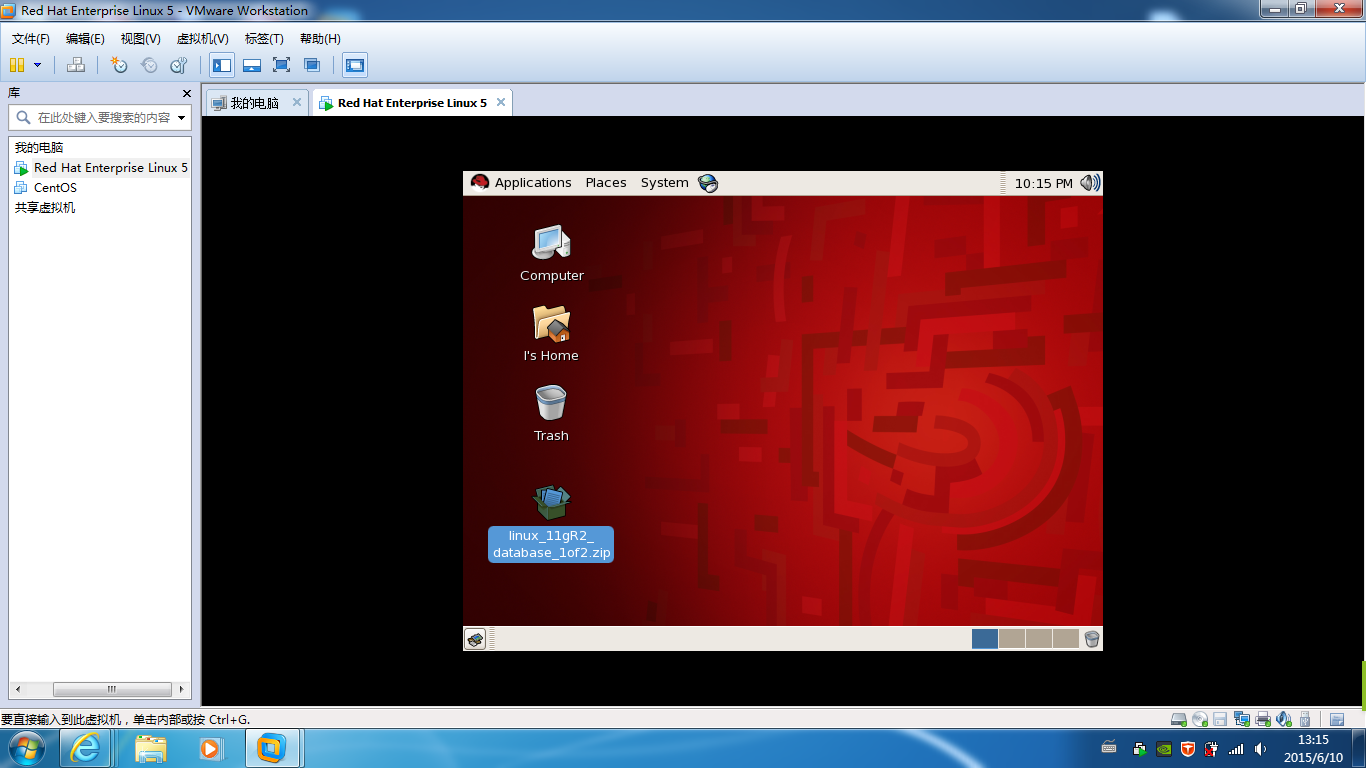The image size is (1366, 768).
Task: Open the guest Applications menu
Action: point(522,183)
